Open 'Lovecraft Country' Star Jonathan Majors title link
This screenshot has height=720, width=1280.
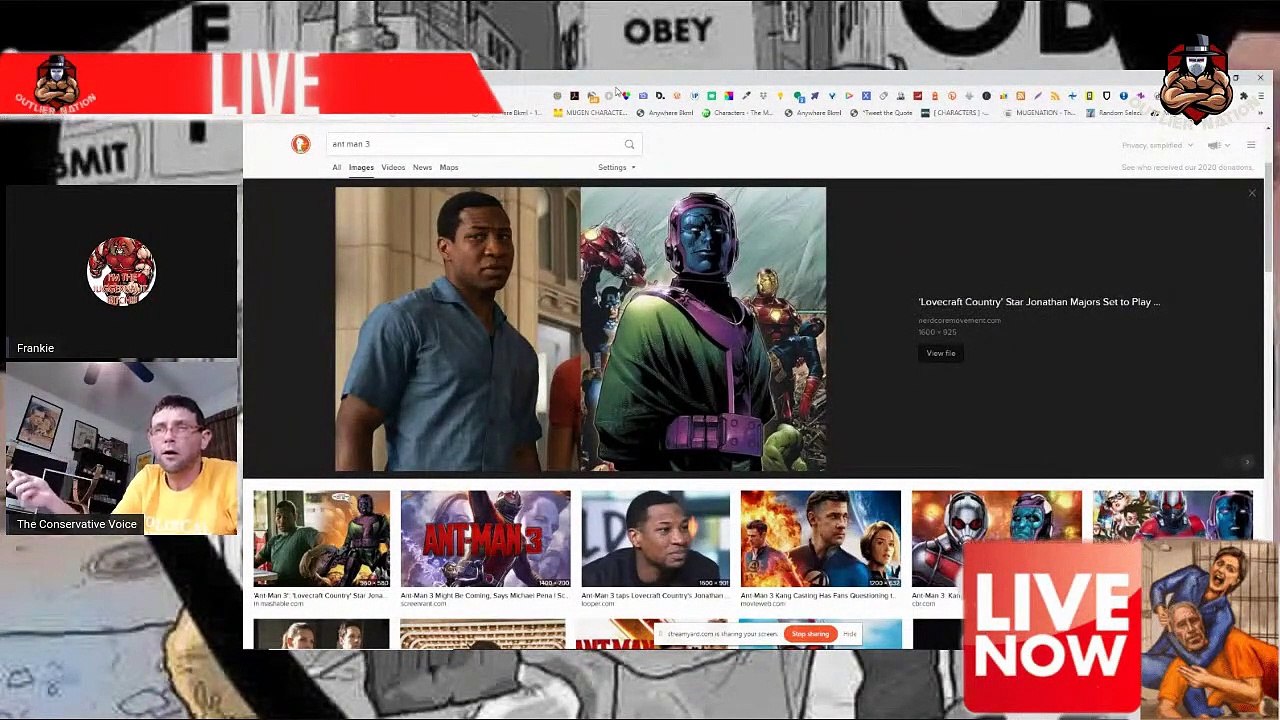tap(1039, 301)
